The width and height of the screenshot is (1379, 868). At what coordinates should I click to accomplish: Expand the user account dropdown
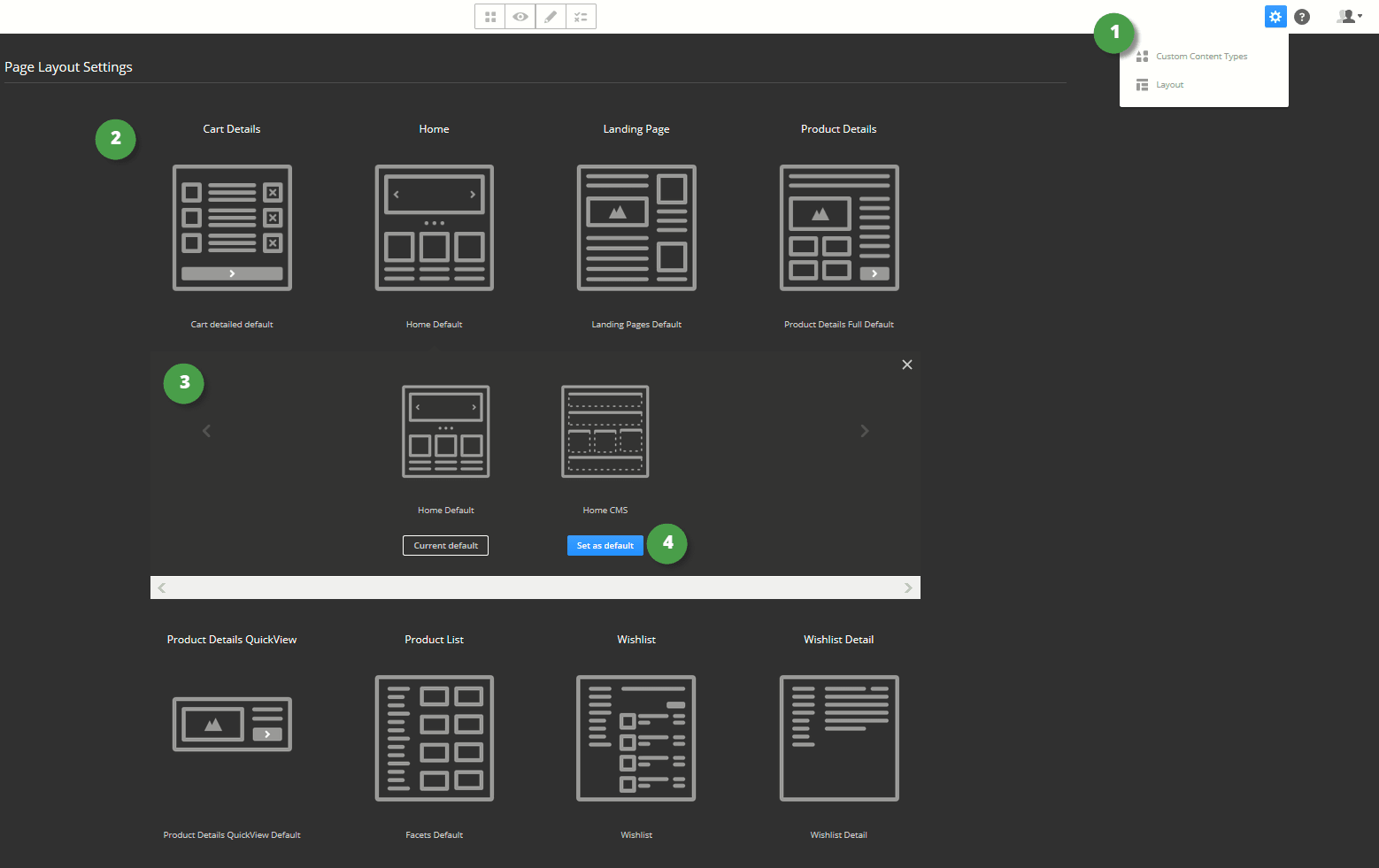(1349, 16)
